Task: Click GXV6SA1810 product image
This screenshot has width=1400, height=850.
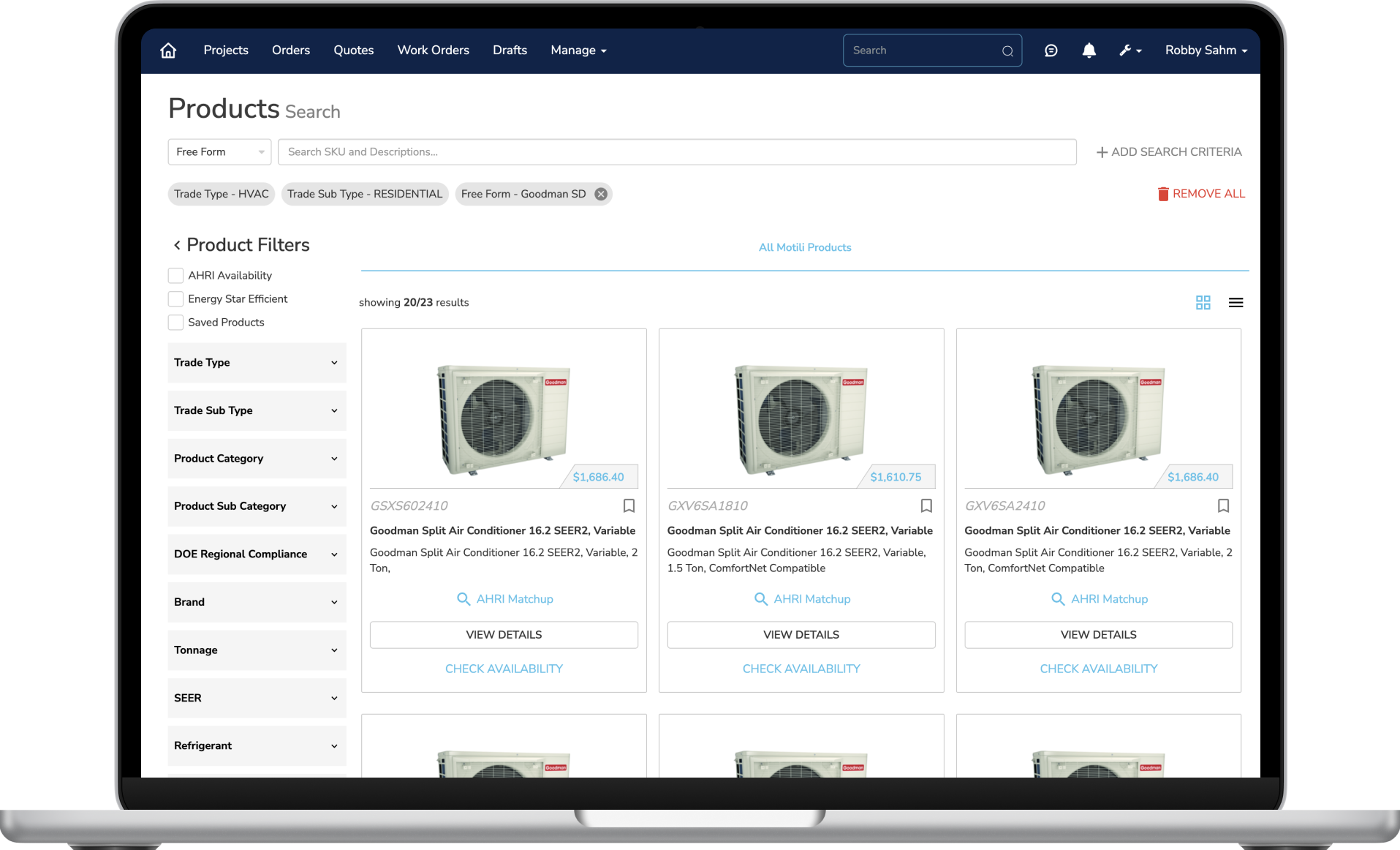Action: tap(801, 420)
